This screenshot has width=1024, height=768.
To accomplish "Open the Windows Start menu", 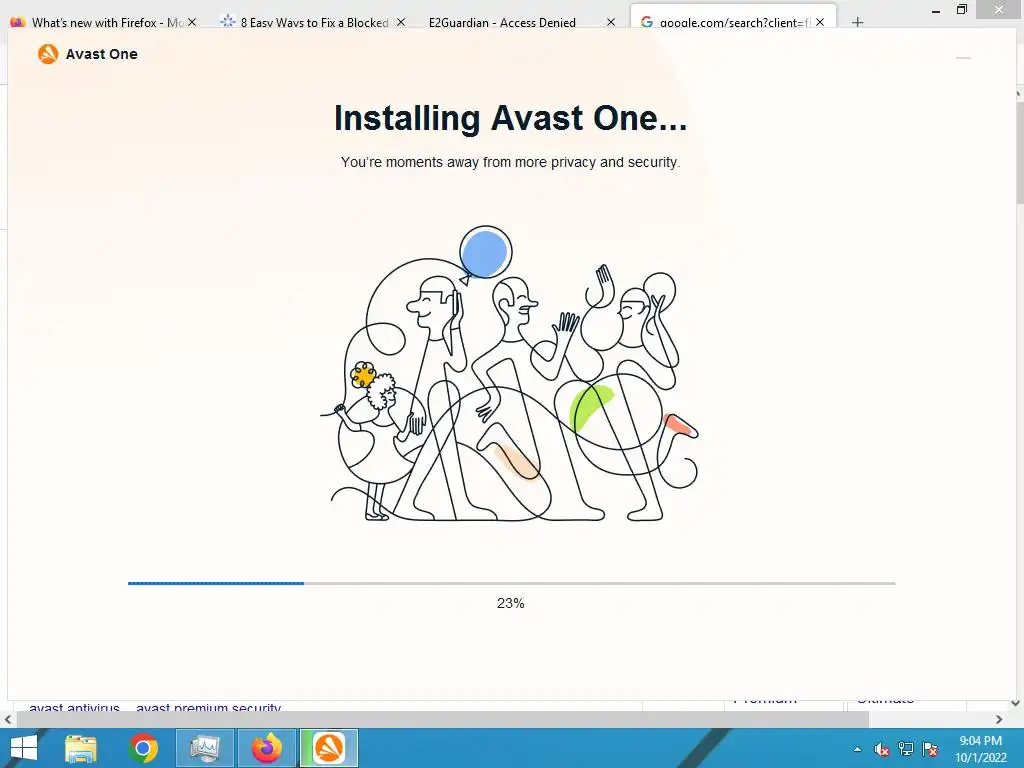I will coord(24,748).
